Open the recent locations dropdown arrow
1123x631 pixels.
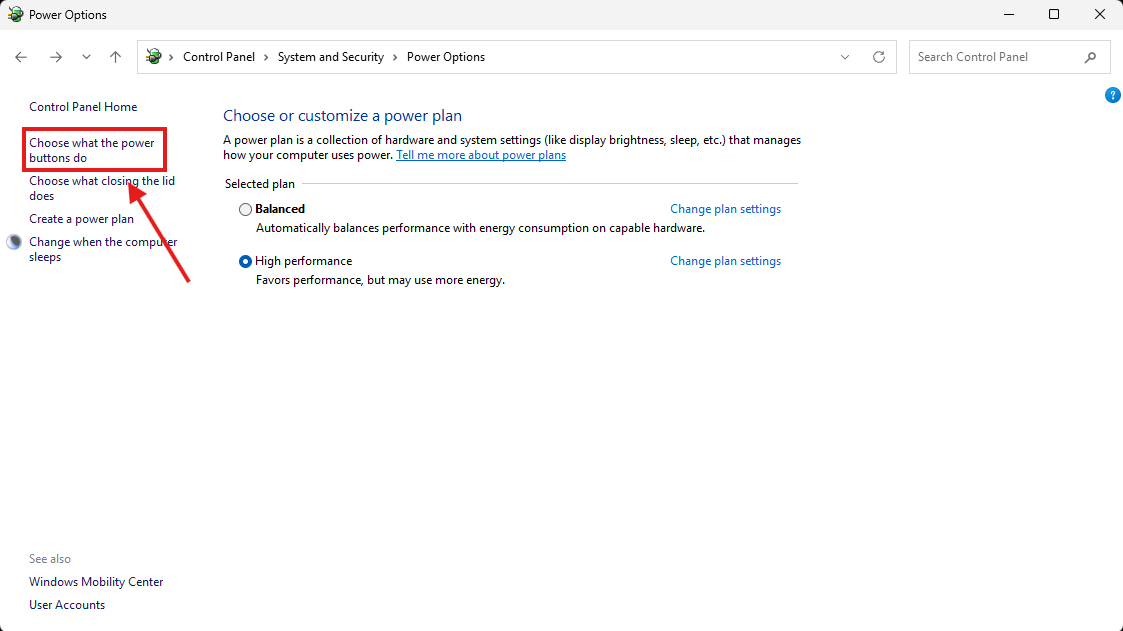pos(86,57)
